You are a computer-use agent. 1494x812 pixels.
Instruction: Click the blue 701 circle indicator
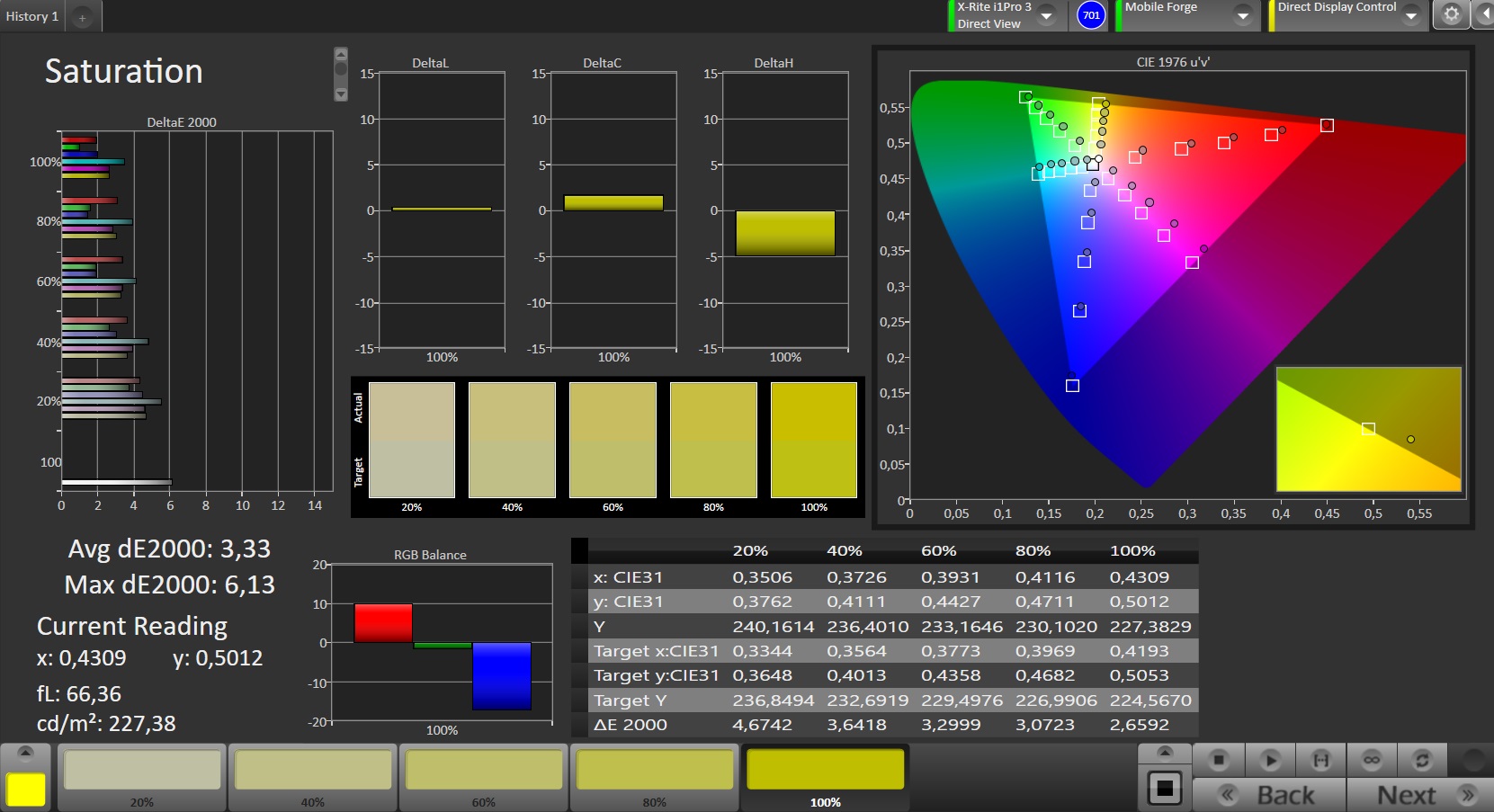pos(1091,15)
